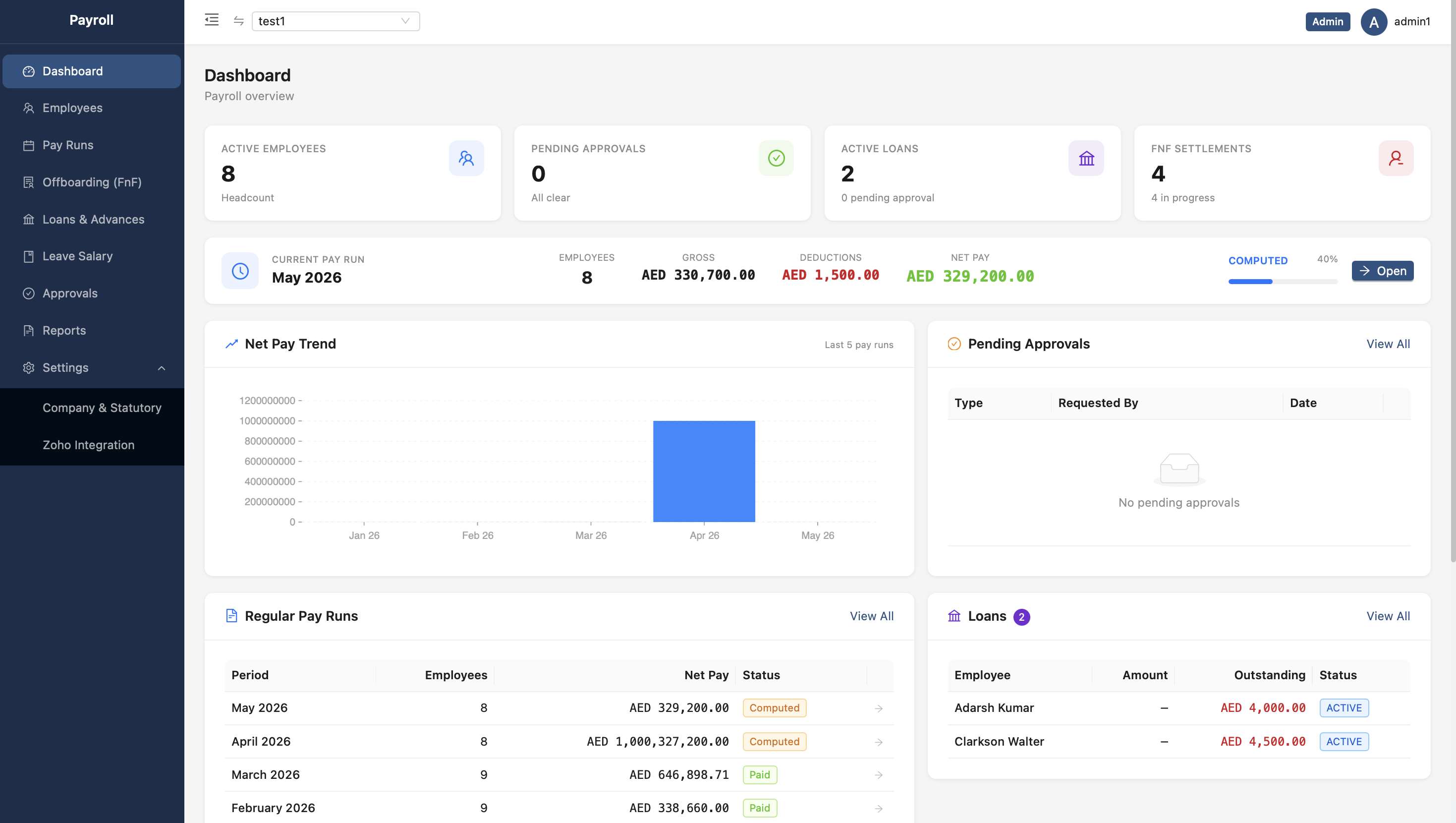This screenshot has width=1456, height=823.
Task: Click the Open button for May 2026 pay run
Action: tap(1383, 271)
